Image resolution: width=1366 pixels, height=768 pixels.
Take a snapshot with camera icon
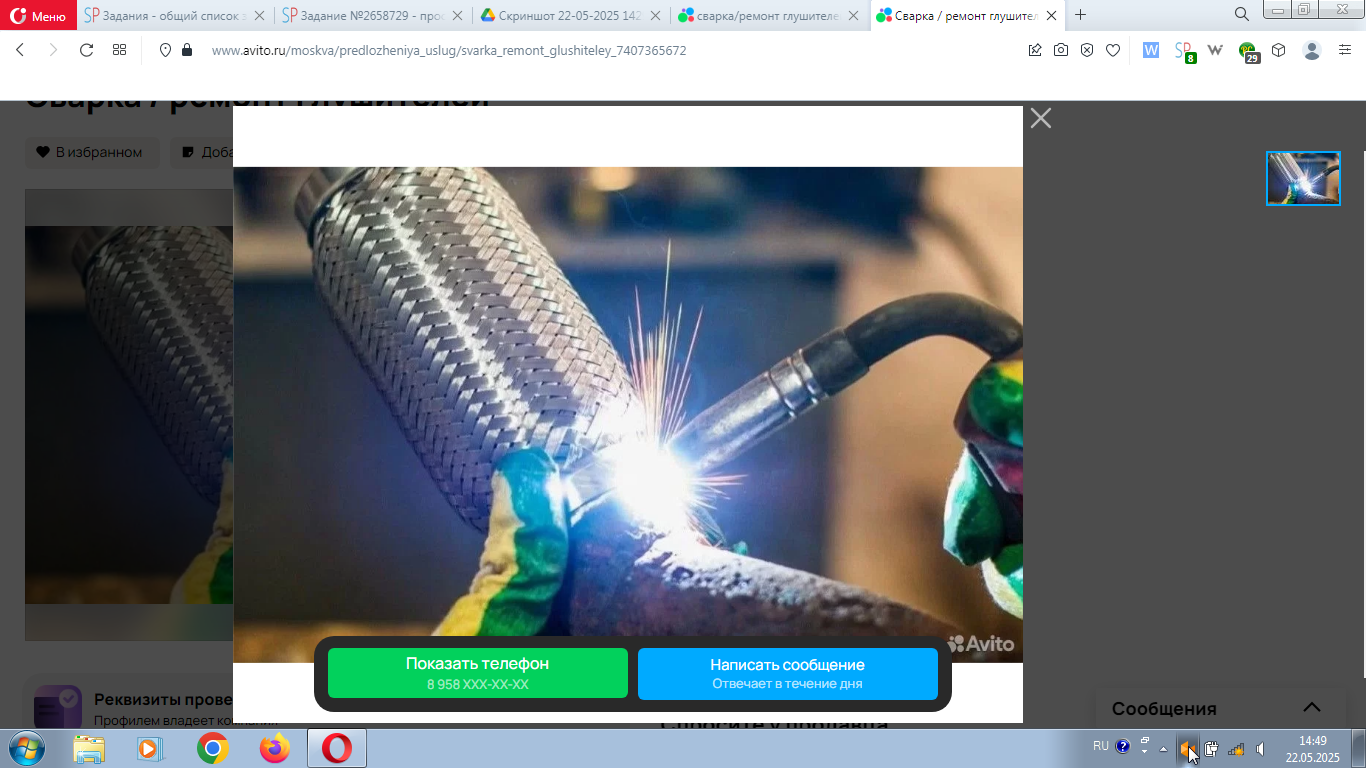tap(1061, 50)
